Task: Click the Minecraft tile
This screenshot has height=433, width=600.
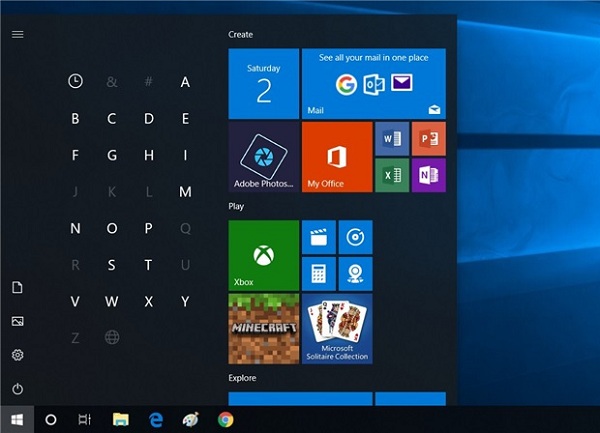Action: click(264, 328)
